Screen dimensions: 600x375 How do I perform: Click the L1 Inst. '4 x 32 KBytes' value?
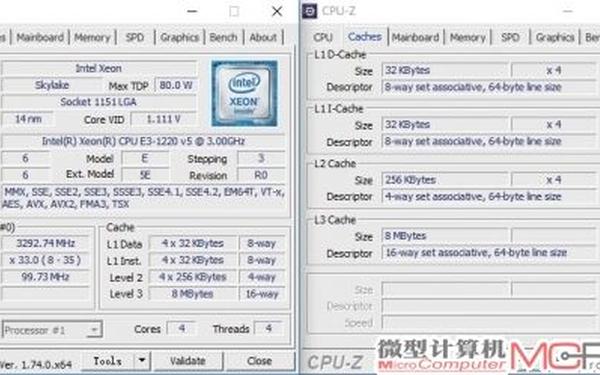tap(192, 260)
